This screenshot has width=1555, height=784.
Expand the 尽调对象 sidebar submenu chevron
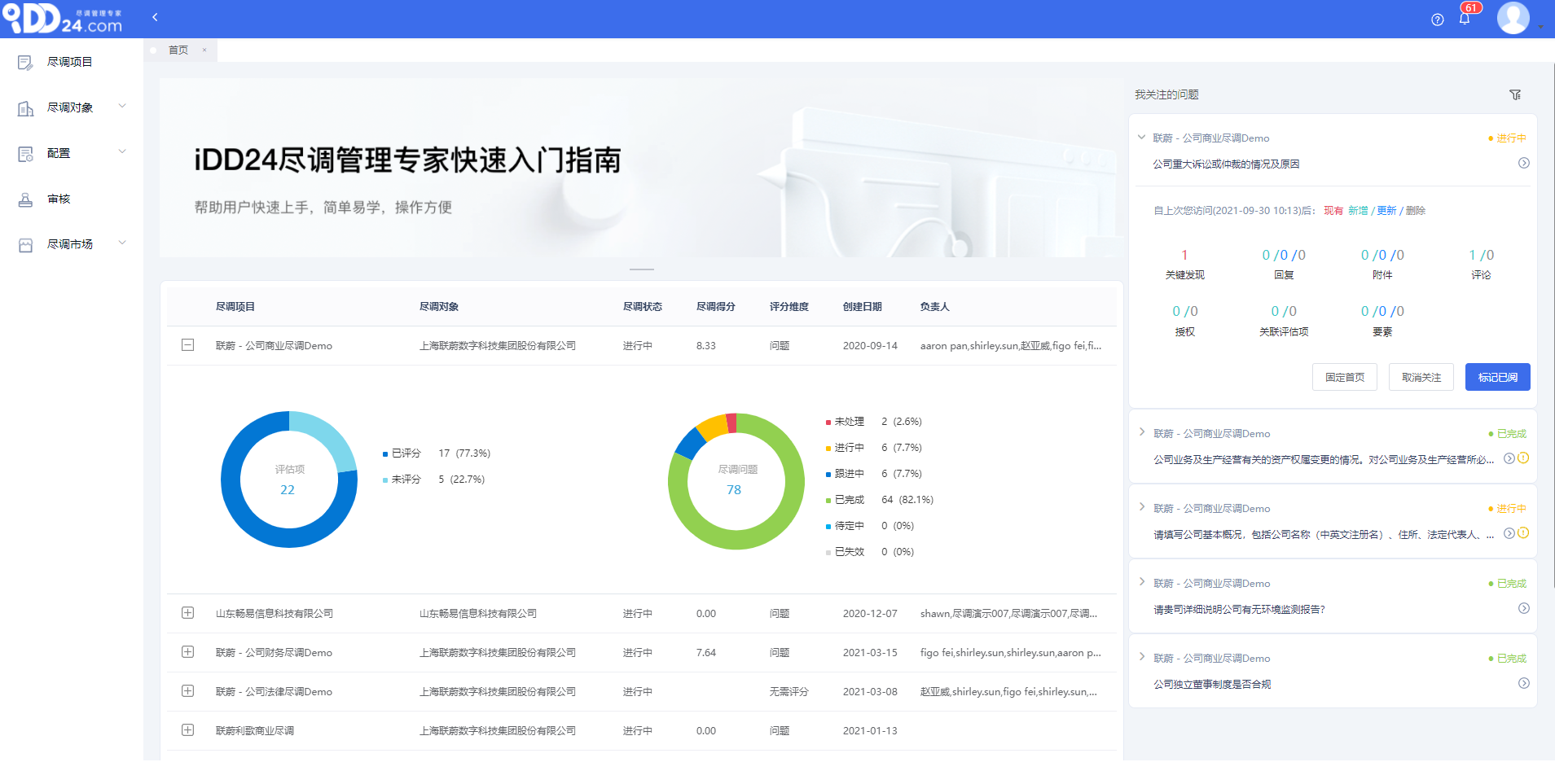coord(122,106)
